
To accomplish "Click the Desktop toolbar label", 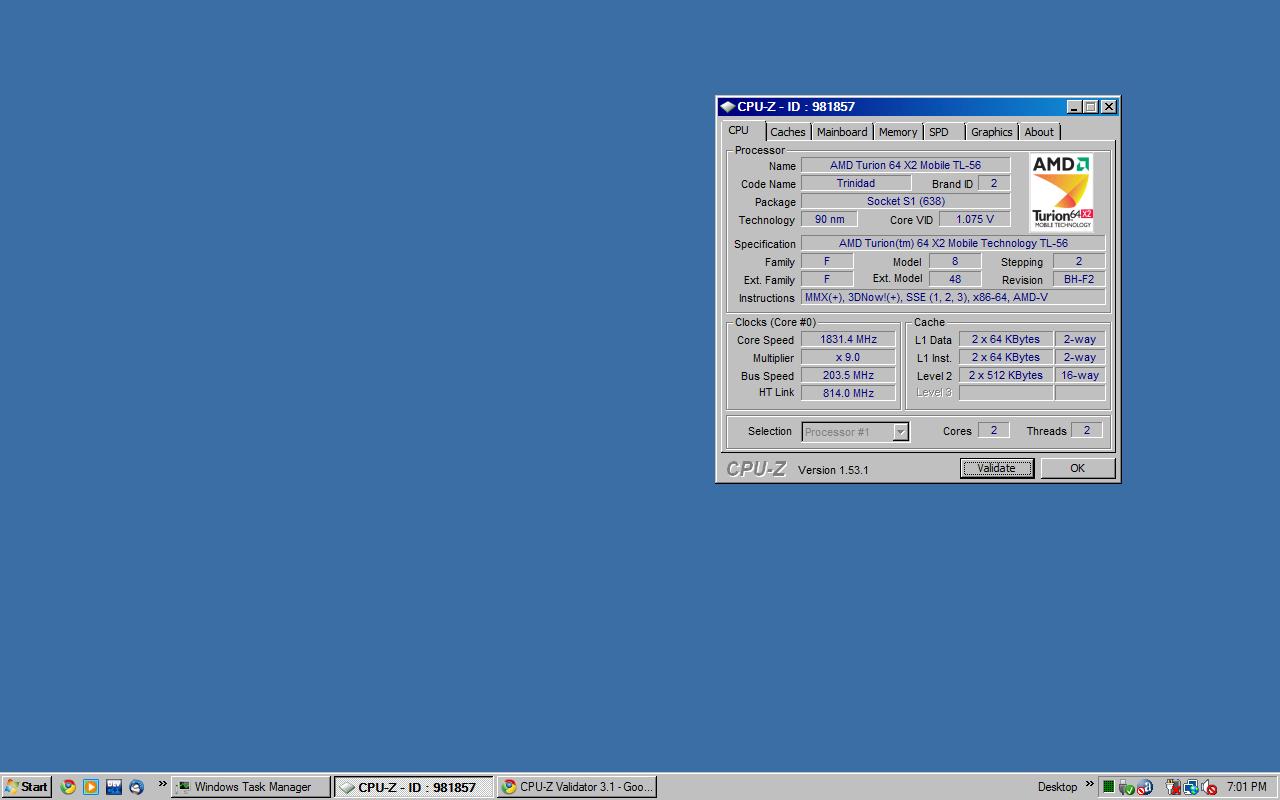I will 1057,787.
